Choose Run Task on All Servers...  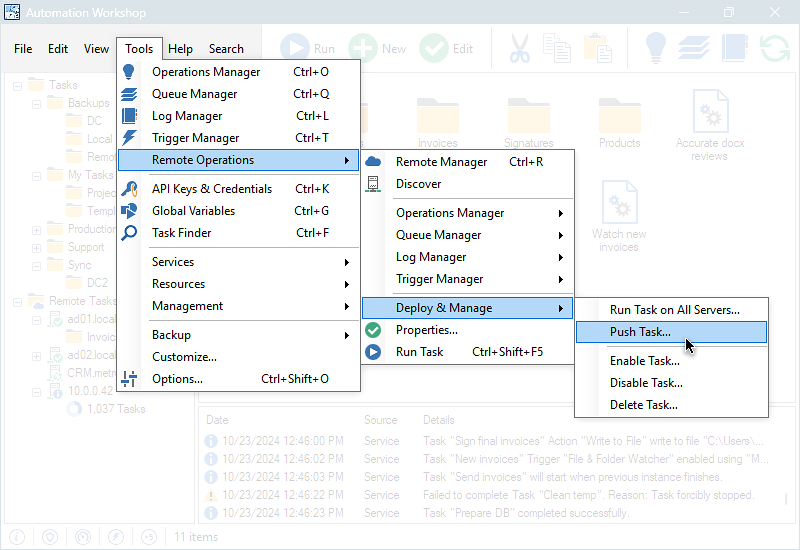[x=671, y=310]
